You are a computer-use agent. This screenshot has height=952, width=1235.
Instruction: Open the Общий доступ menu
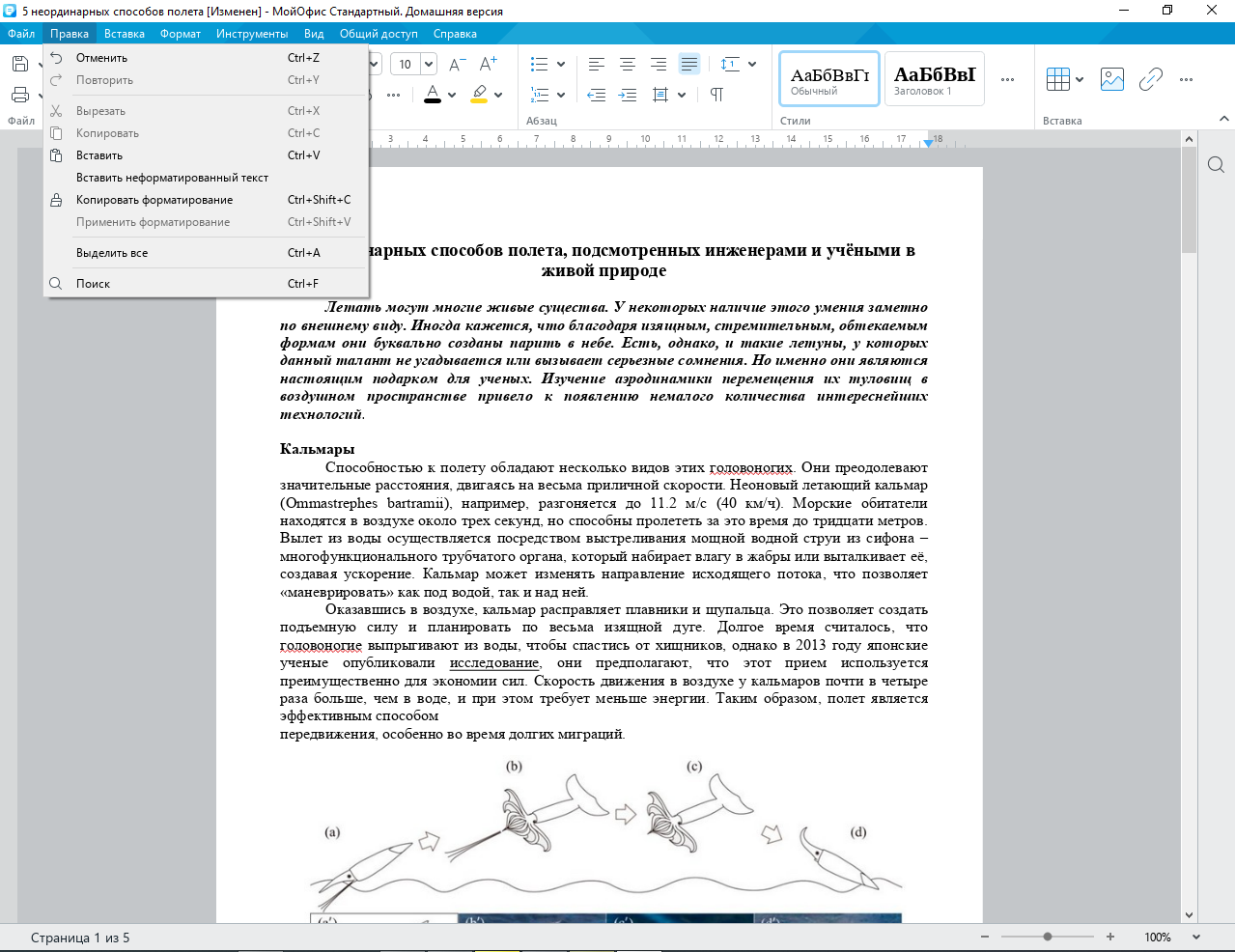pos(379,34)
